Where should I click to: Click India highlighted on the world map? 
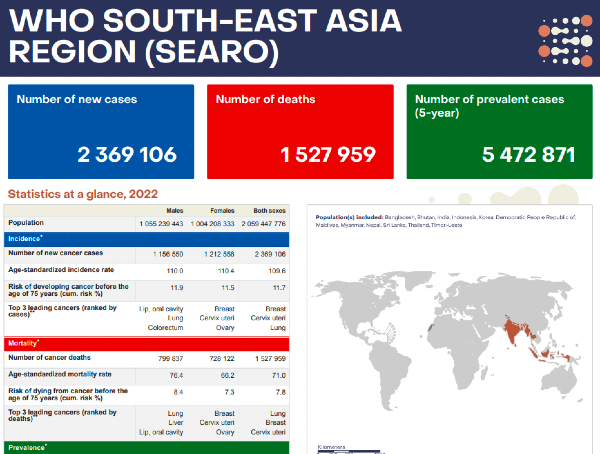tap(513, 333)
